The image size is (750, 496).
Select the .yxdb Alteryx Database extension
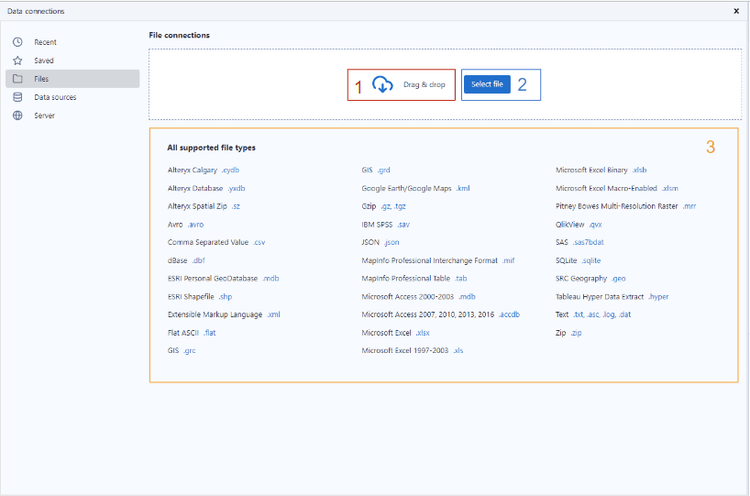pyautogui.click(x=236, y=188)
